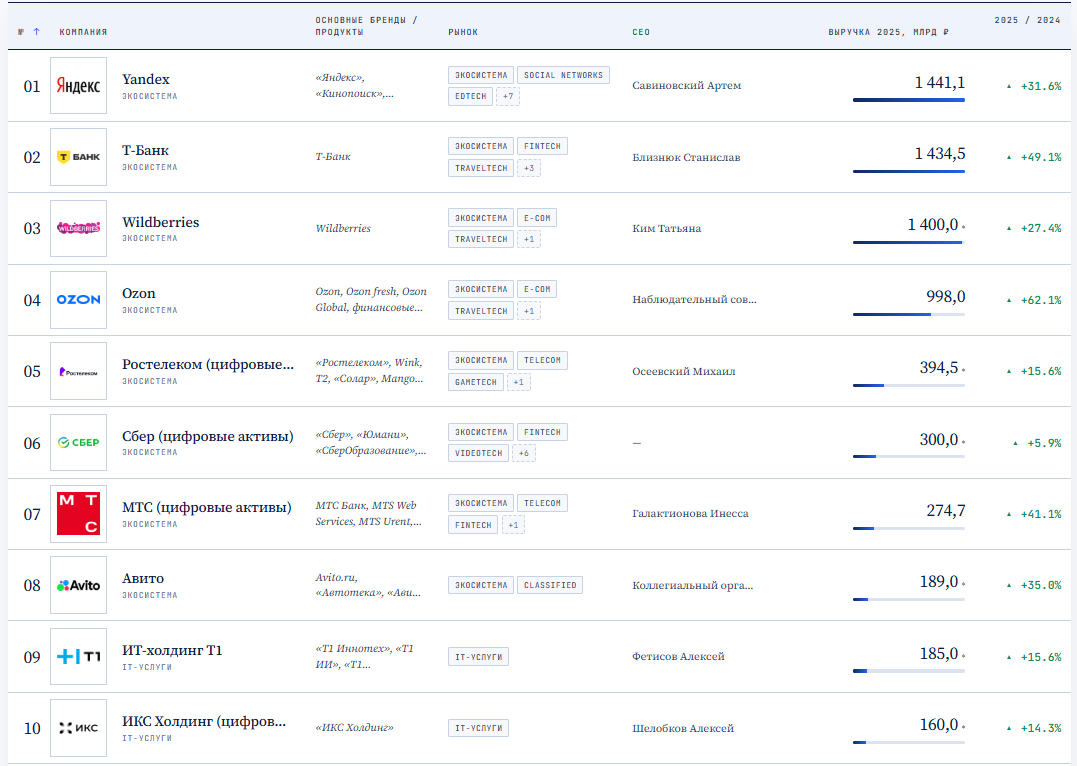Sort by rank number arrow
This screenshot has width=1077, height=766.
[x=36, y=32]
